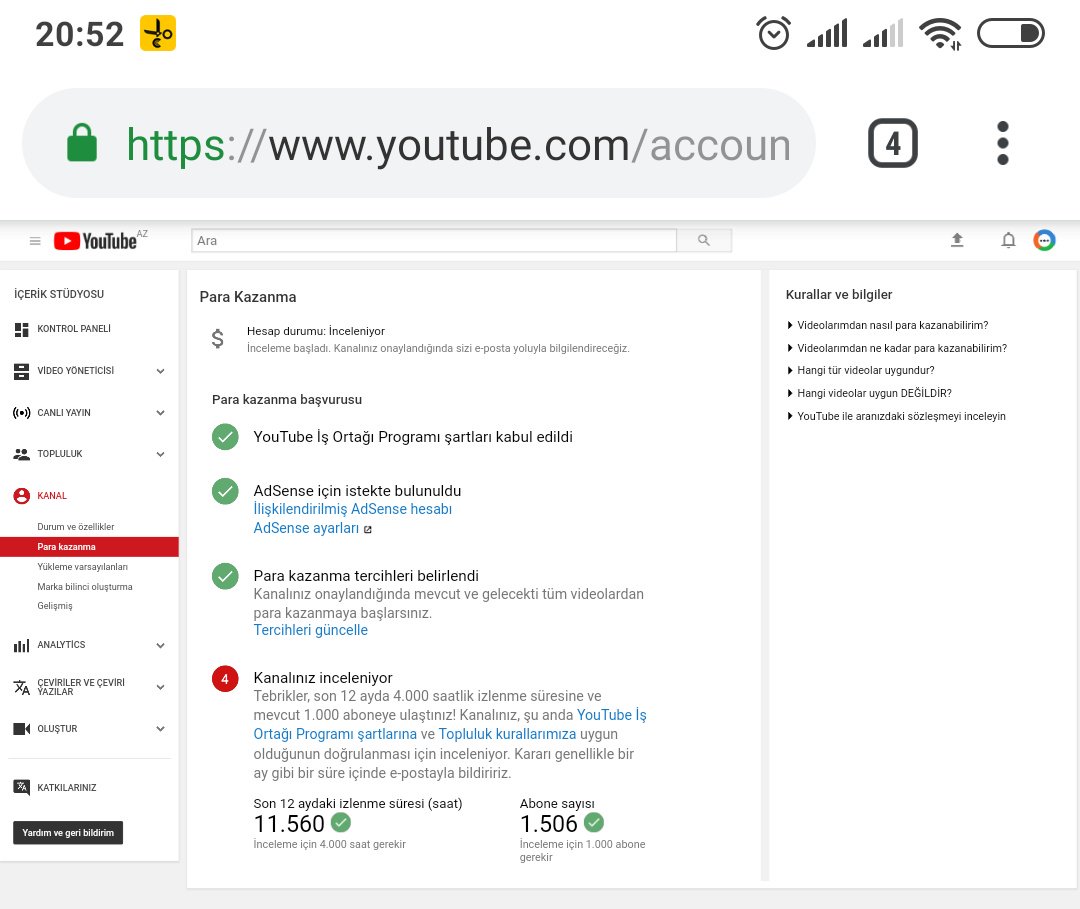Expand 'Hangi tür videolar uygundur?'
This screenshot has width=1080, height=909.
(861, 370)
